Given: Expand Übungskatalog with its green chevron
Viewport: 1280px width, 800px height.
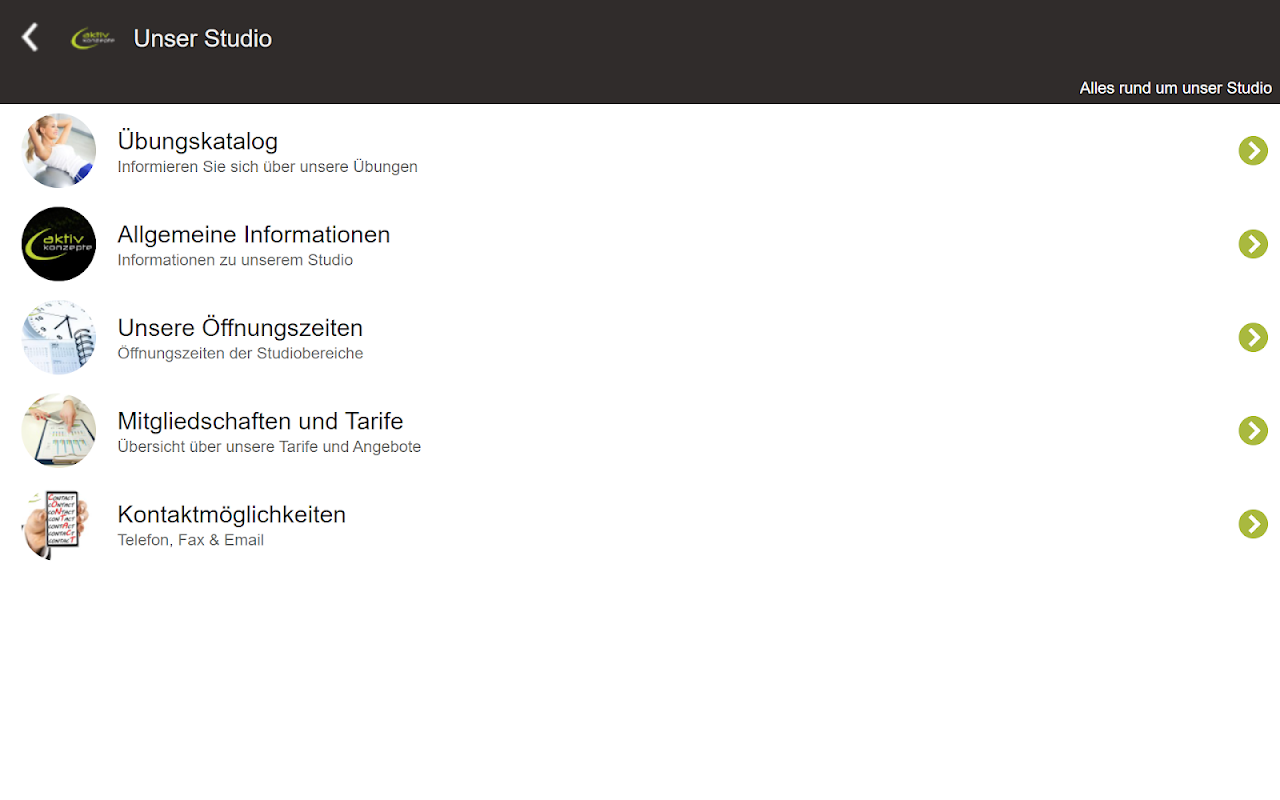Looking at the screenshot, I should pyautogui.click(x=1253, y=151).
